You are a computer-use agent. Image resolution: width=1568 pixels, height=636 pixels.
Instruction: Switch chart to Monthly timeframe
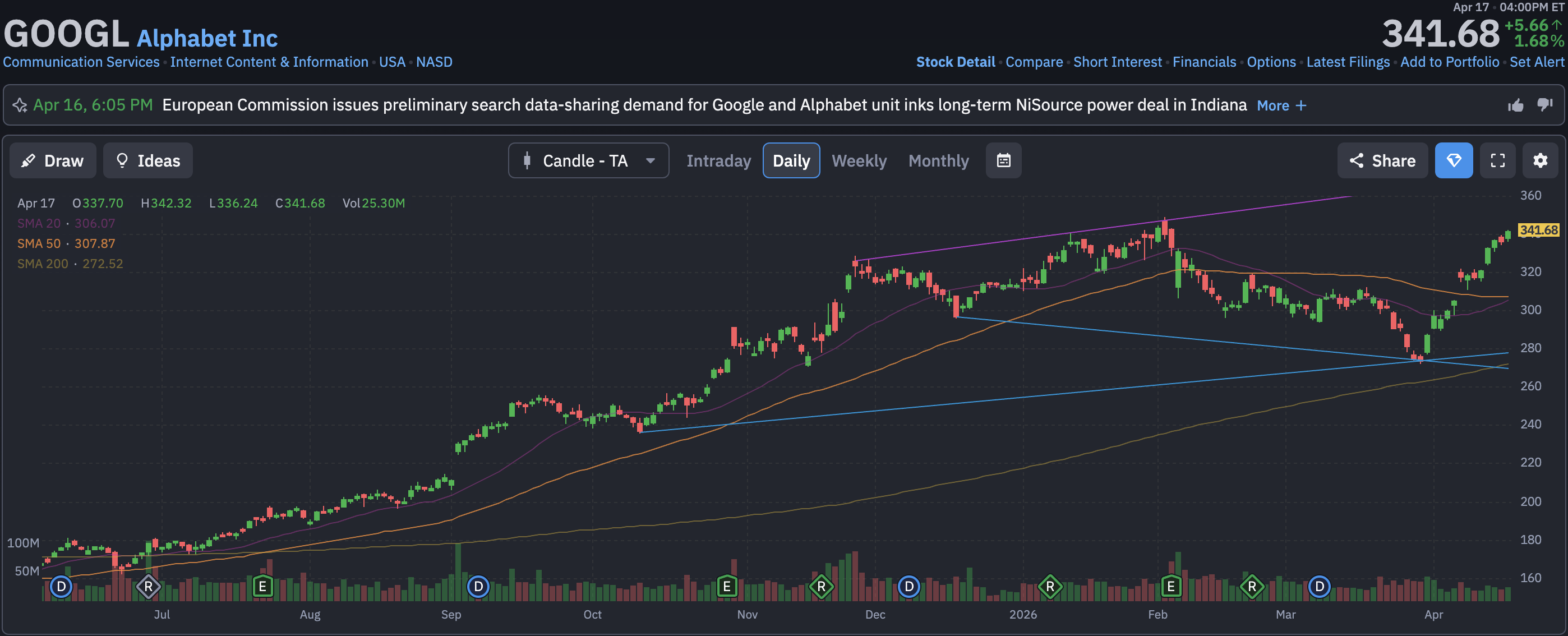tap(938, 160)
